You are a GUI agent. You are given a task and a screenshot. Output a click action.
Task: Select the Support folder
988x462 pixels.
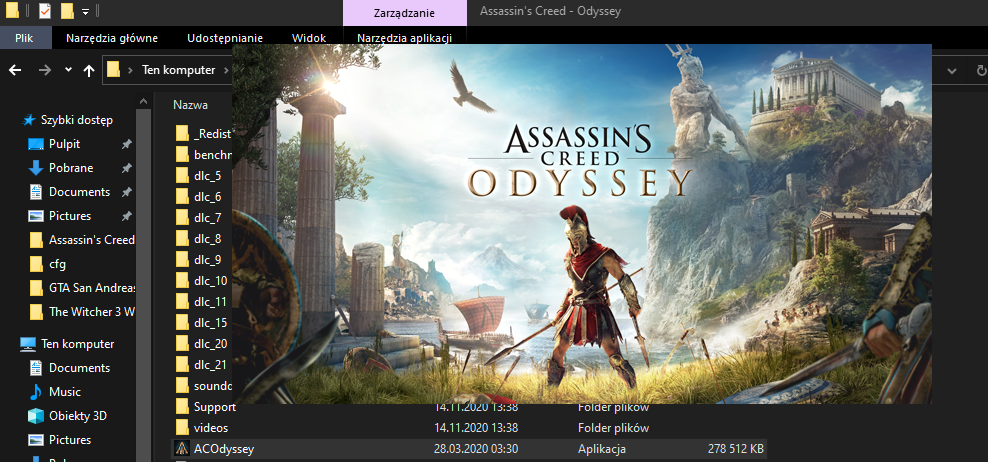click(x=215, y=407)
